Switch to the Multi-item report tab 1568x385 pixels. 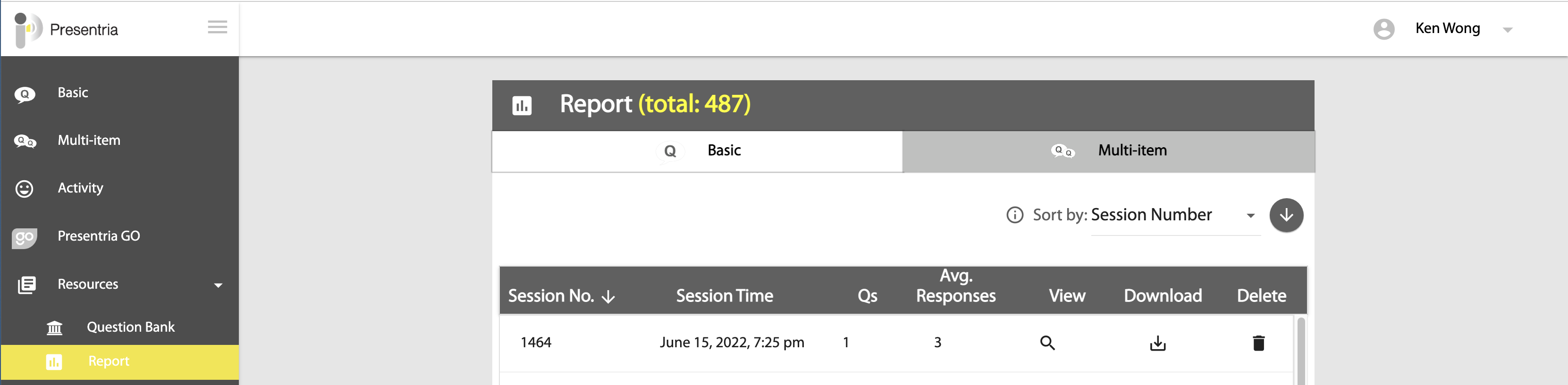(1108, 151)
